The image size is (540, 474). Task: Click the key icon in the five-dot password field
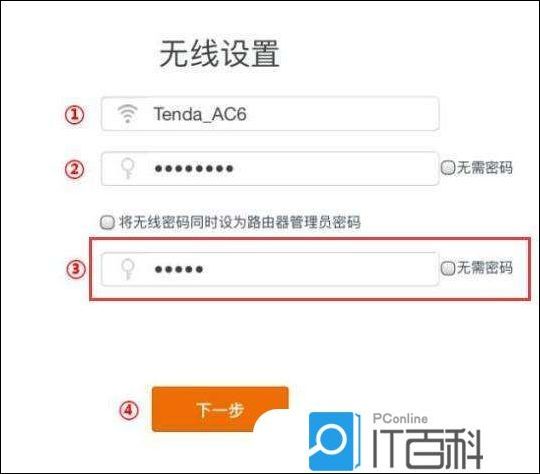pyautogui.click(x=128, y=269)
